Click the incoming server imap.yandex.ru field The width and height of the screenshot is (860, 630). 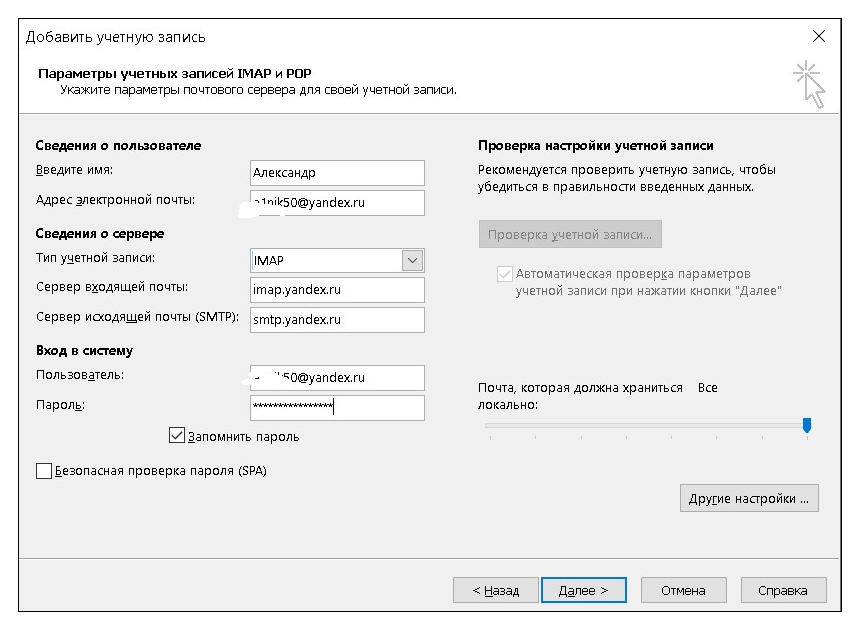(x=338, y=290)
